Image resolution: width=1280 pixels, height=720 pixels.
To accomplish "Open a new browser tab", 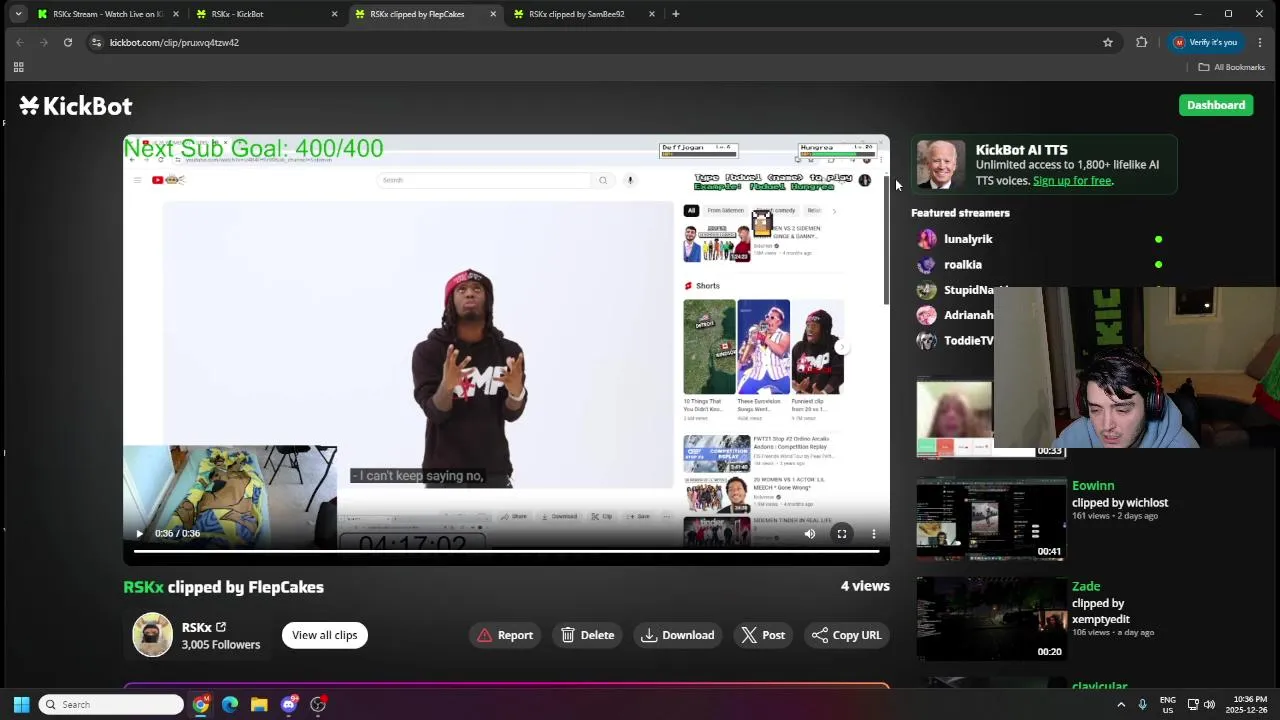I will [676, 14].
